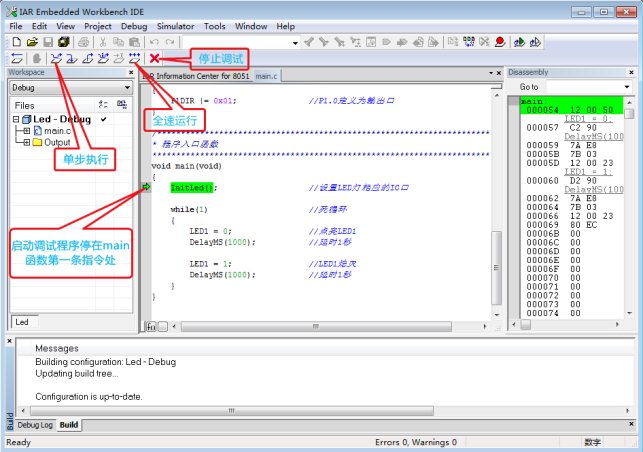Click the Reset debugger icon
The image size is (643, 452).
16,58
